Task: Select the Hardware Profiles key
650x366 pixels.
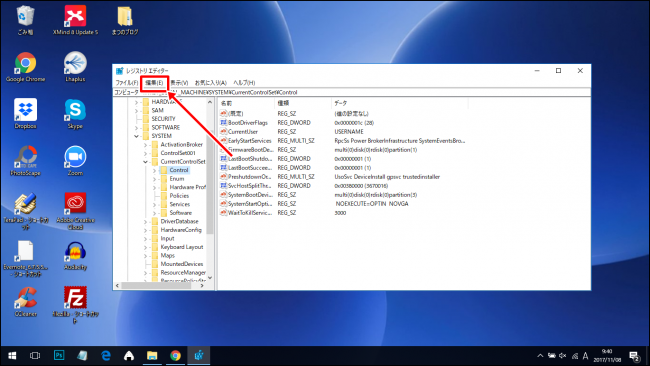Action: coord(187,187)
